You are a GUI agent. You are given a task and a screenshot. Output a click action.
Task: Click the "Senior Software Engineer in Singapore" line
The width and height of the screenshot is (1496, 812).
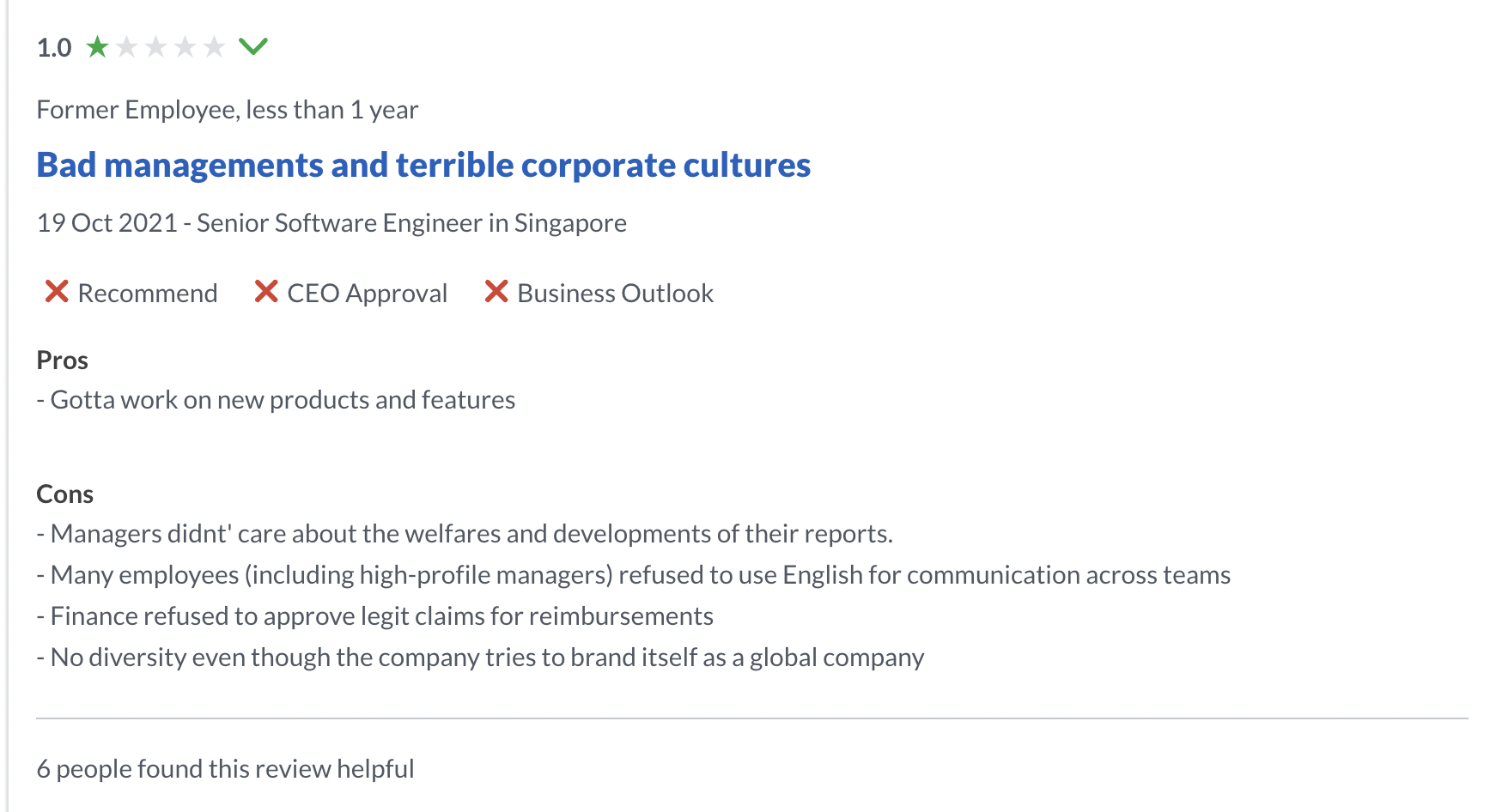(x=411, y=223)
